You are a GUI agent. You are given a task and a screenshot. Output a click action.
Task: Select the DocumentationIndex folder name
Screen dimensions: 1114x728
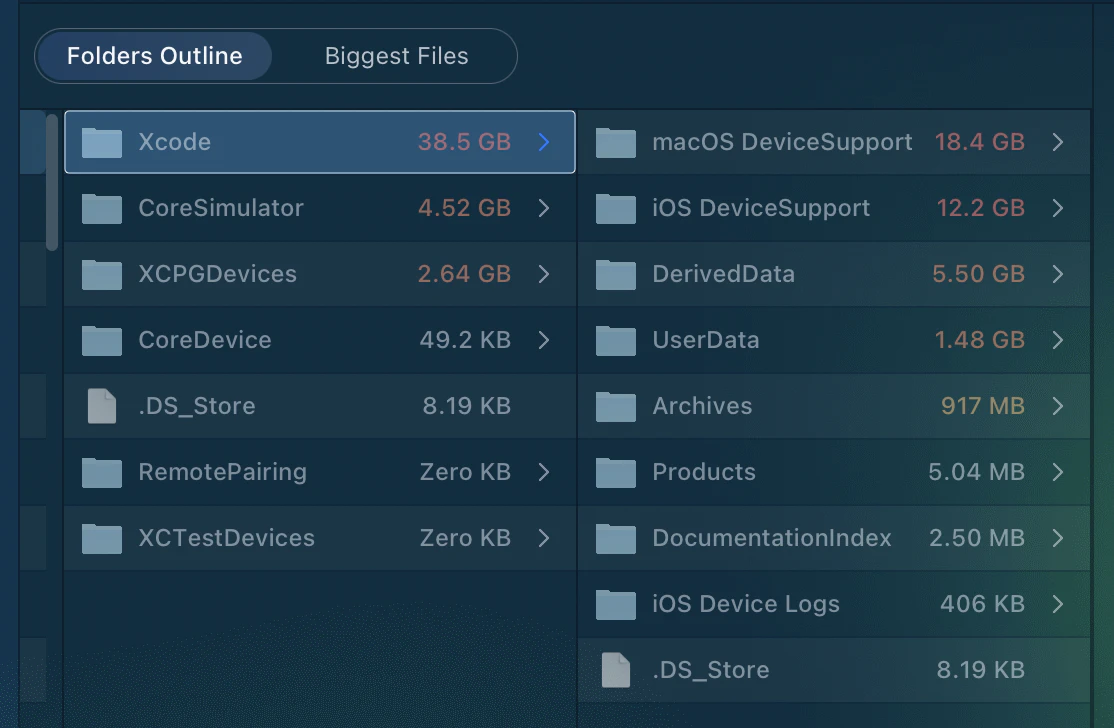coord(772,538)
